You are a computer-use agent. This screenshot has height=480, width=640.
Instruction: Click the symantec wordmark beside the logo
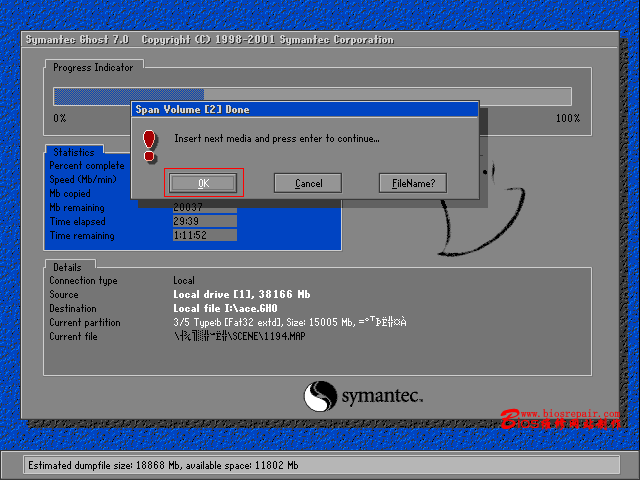point(382,396)
